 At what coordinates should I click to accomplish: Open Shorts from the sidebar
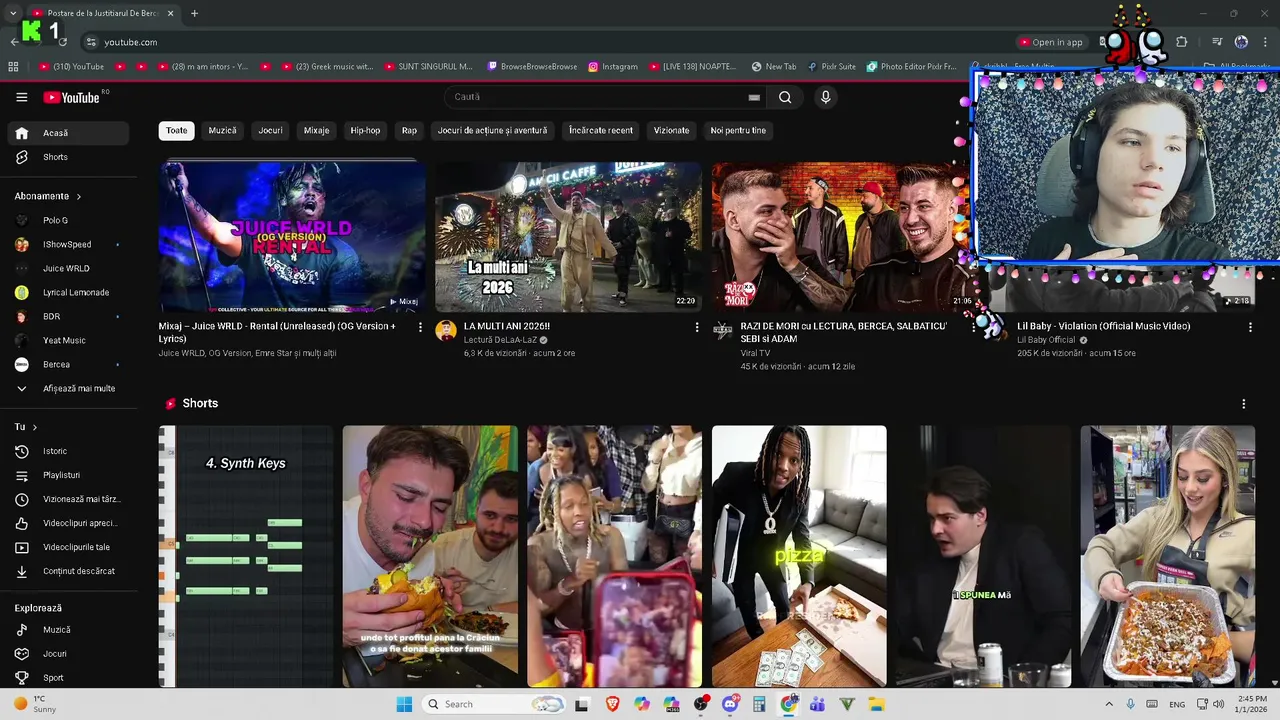click(68, 157)
